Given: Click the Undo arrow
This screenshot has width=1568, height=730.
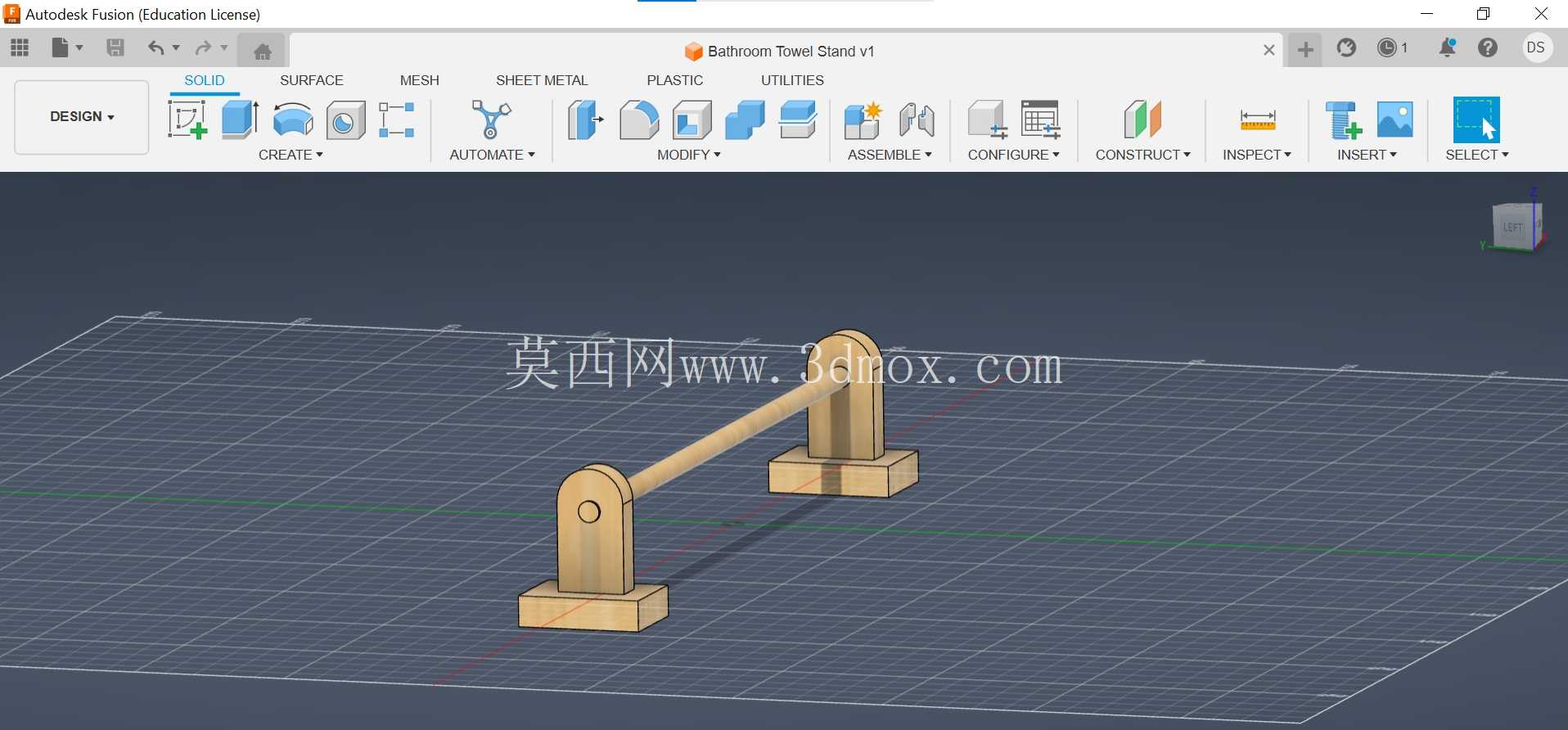Looking at the screenshot, I should pos(155,48).
